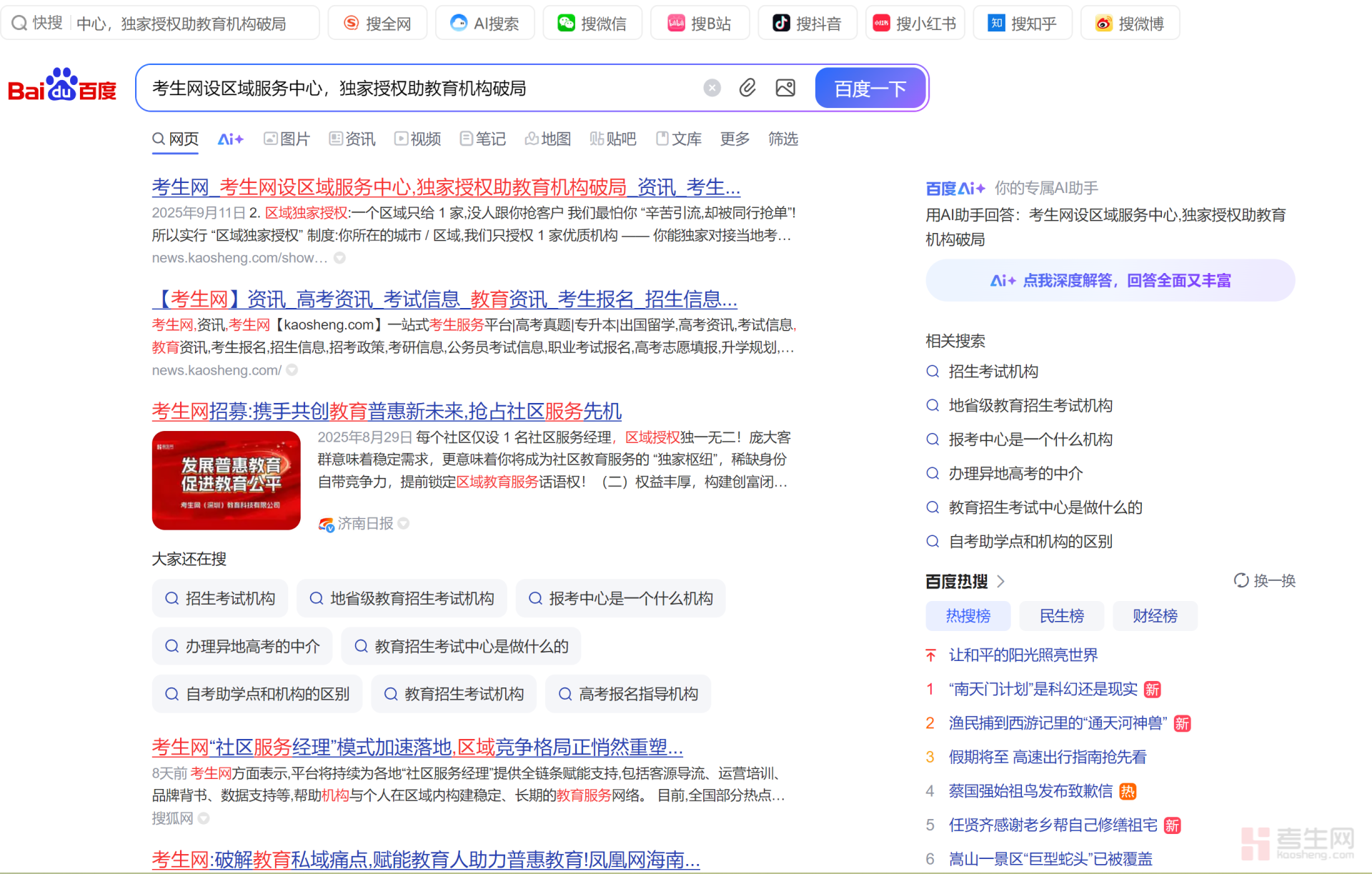
Task: Open 搜微博 Weibo search shortcut
Action: tap(1130, 24)
